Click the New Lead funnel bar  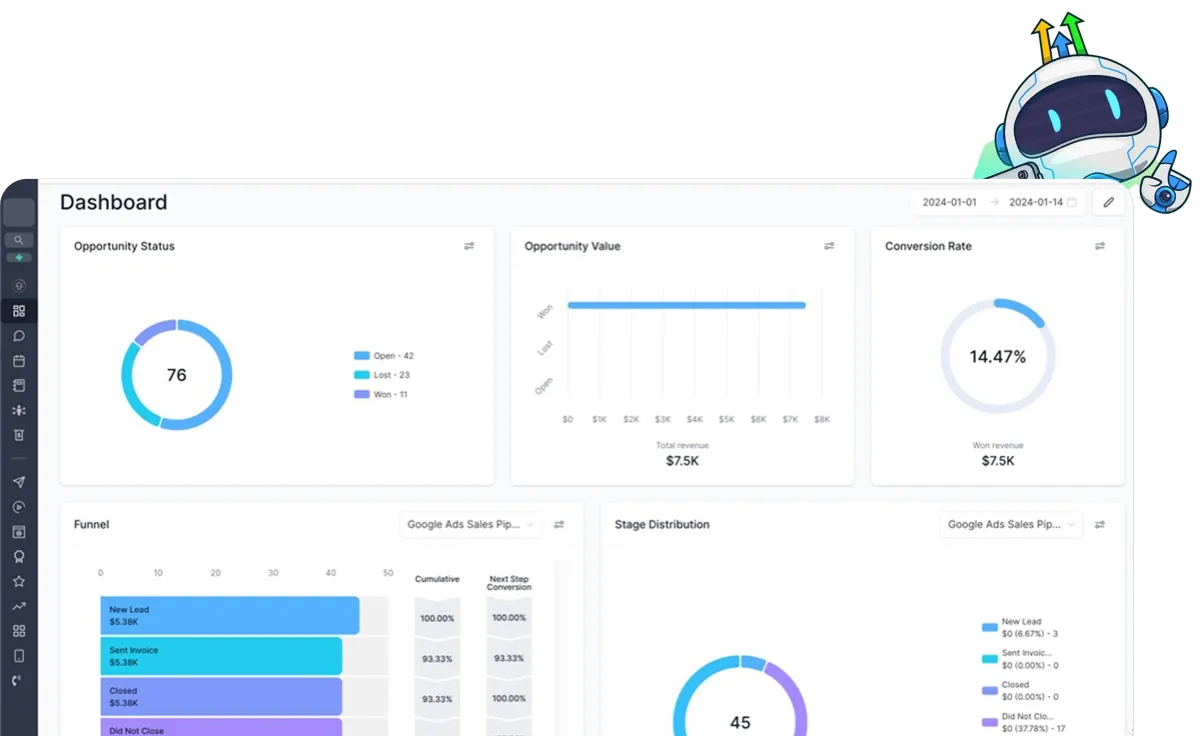point(229,615)
